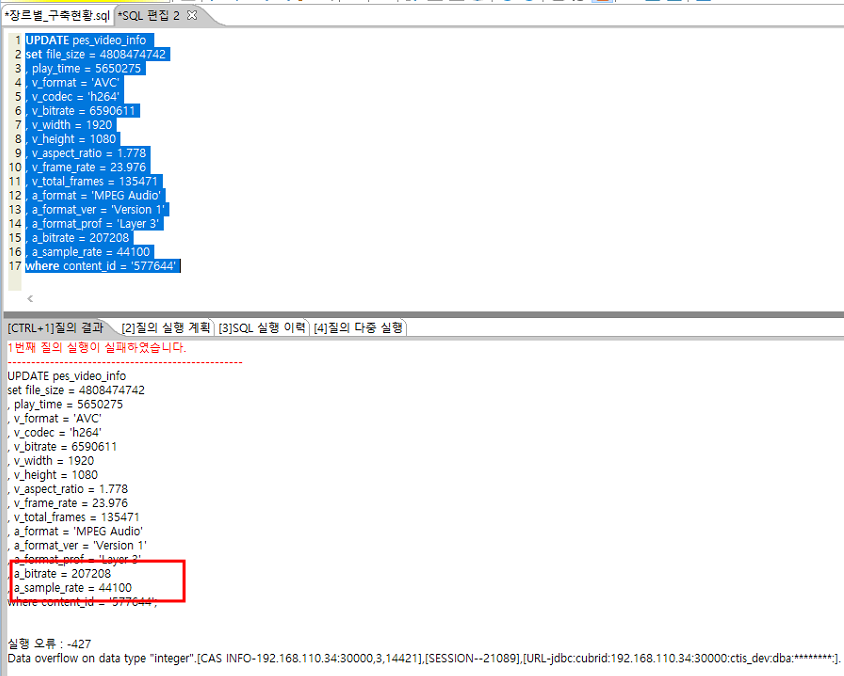
Task: Place cursor on UPDATE pes_video_info editor line
Action: click(85, 40)
